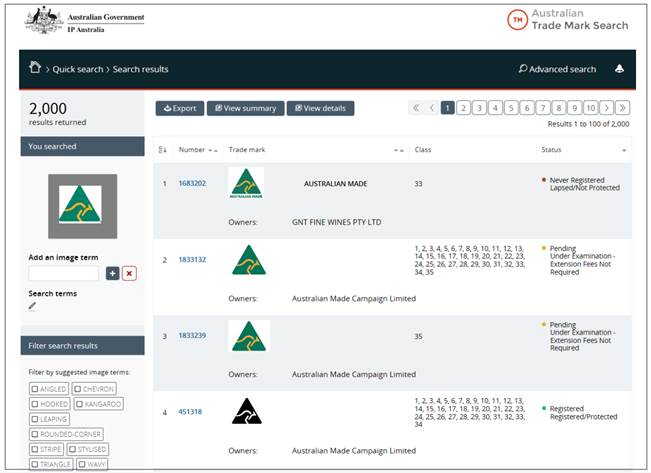Go to results page 7

[543, 108]
